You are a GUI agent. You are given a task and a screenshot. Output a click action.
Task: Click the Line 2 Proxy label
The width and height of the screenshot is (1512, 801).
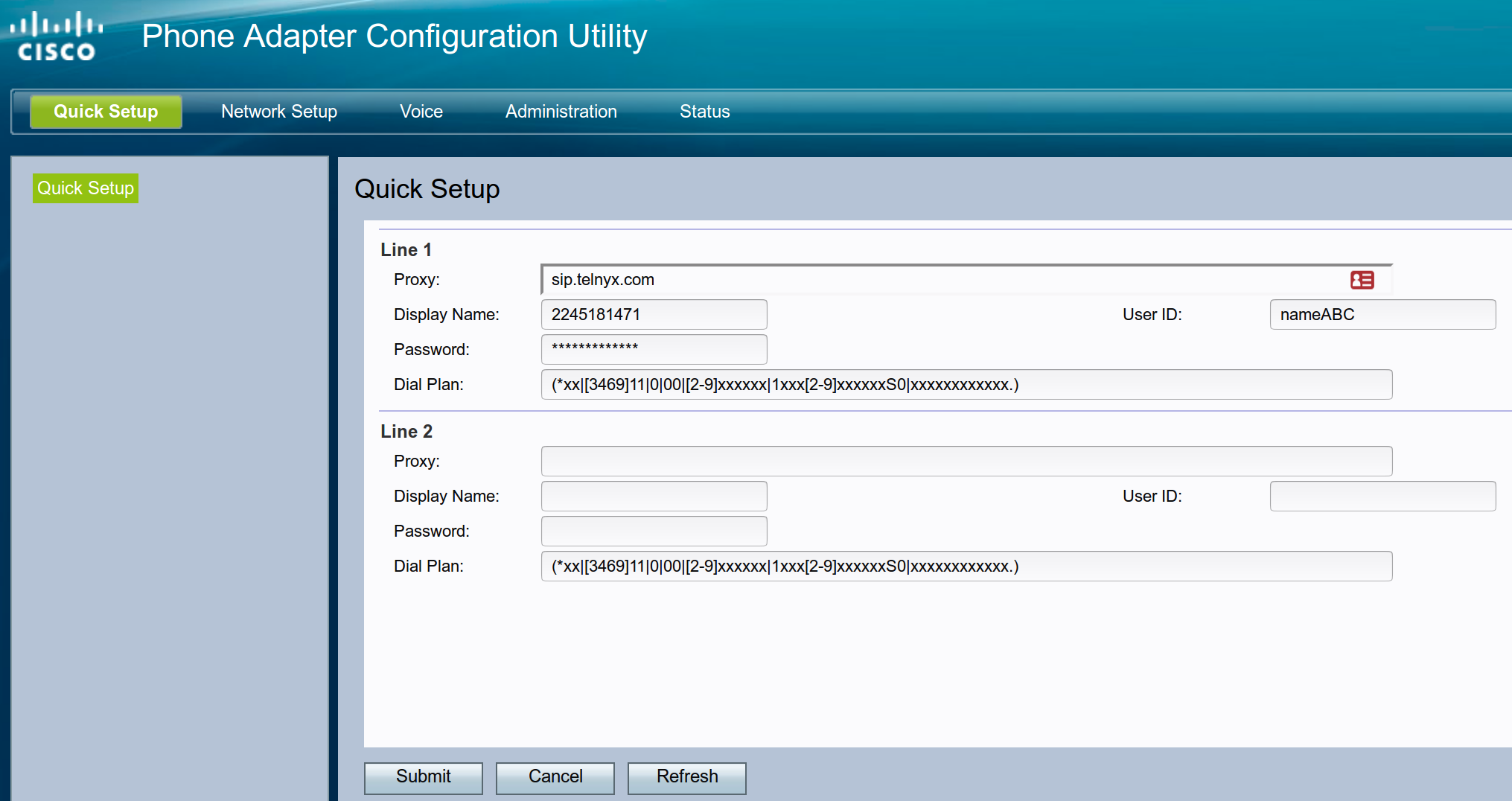pos(417,462)
